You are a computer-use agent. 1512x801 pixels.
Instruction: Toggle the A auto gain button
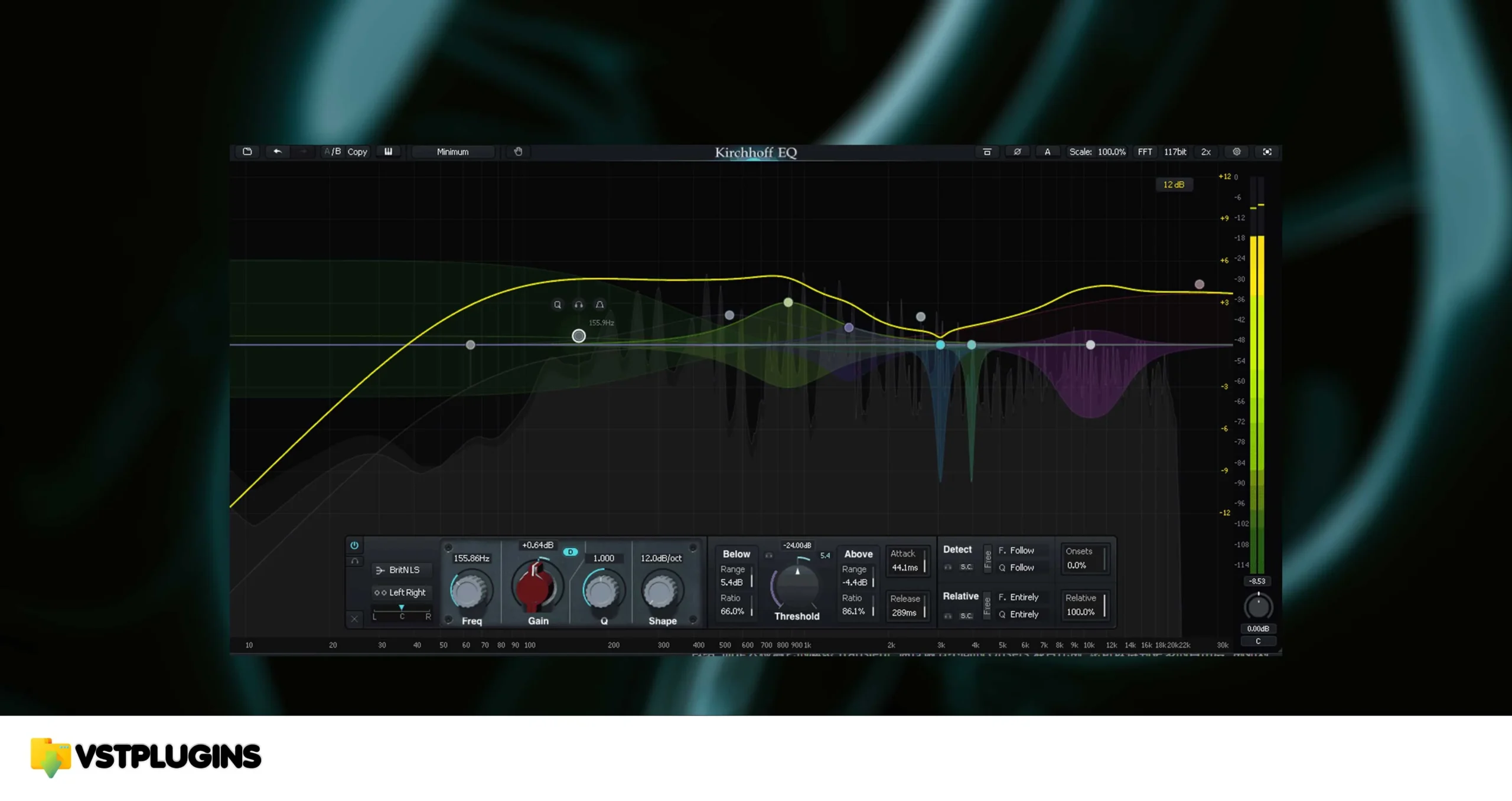1047,152
